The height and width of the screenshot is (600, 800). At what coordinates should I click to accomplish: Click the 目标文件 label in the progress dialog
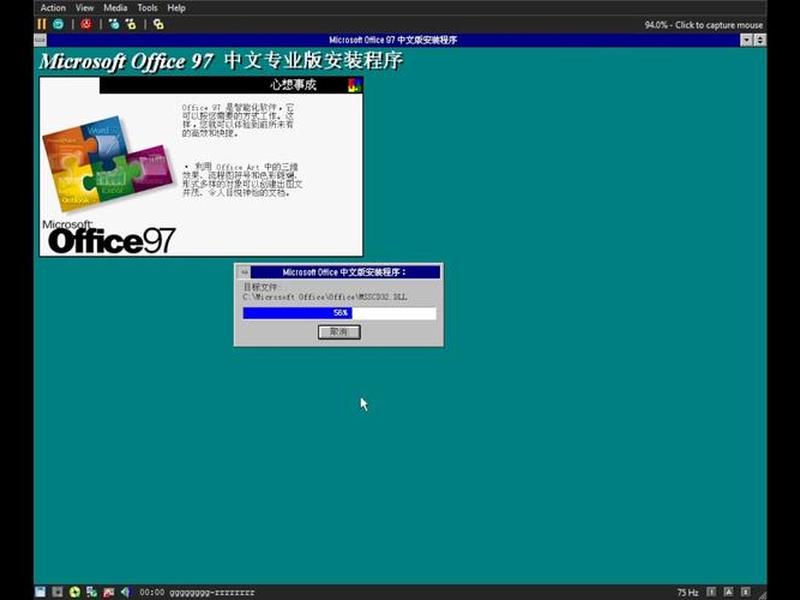click(261, 287)
